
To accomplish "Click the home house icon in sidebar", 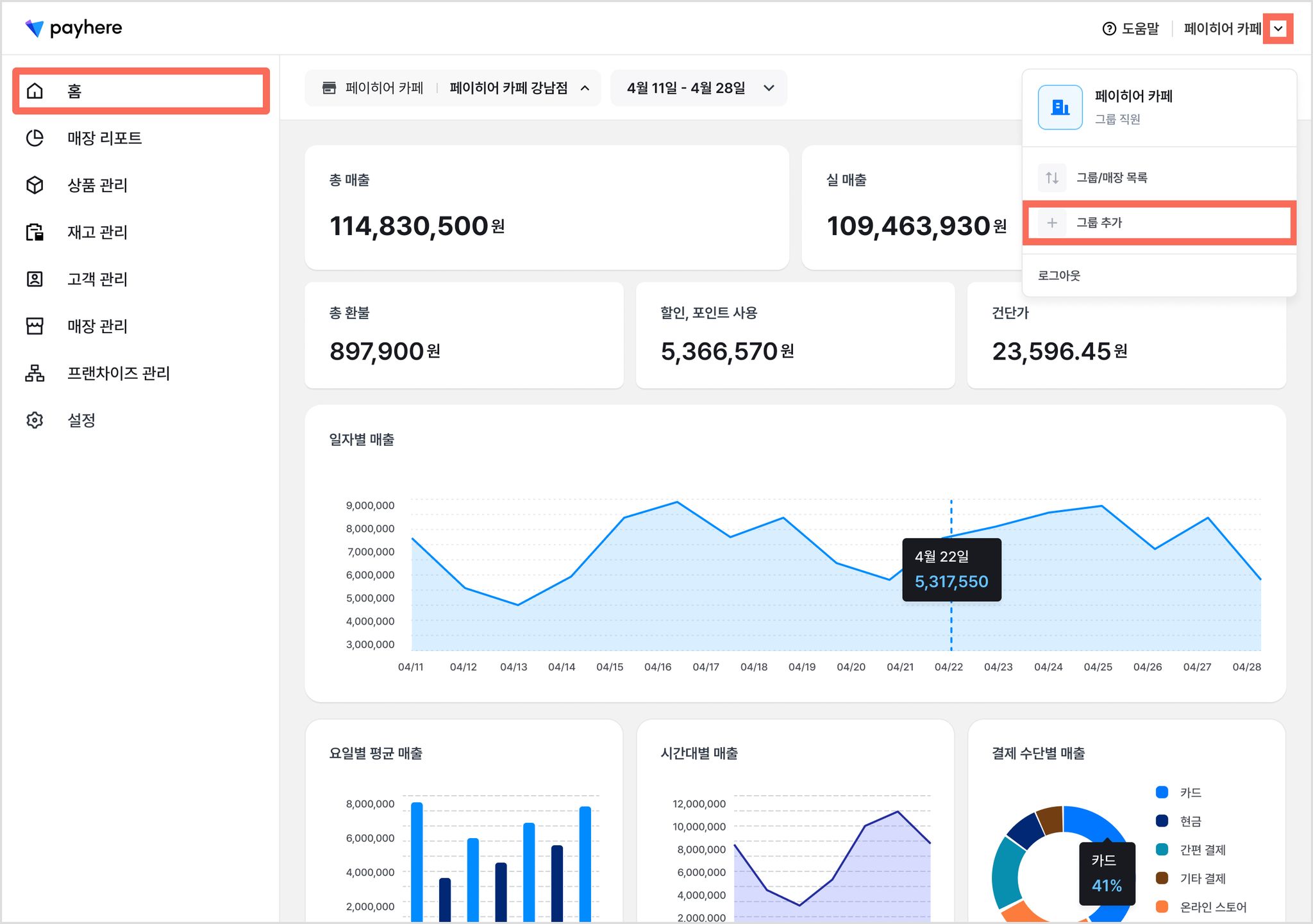I will click(35, 91).
